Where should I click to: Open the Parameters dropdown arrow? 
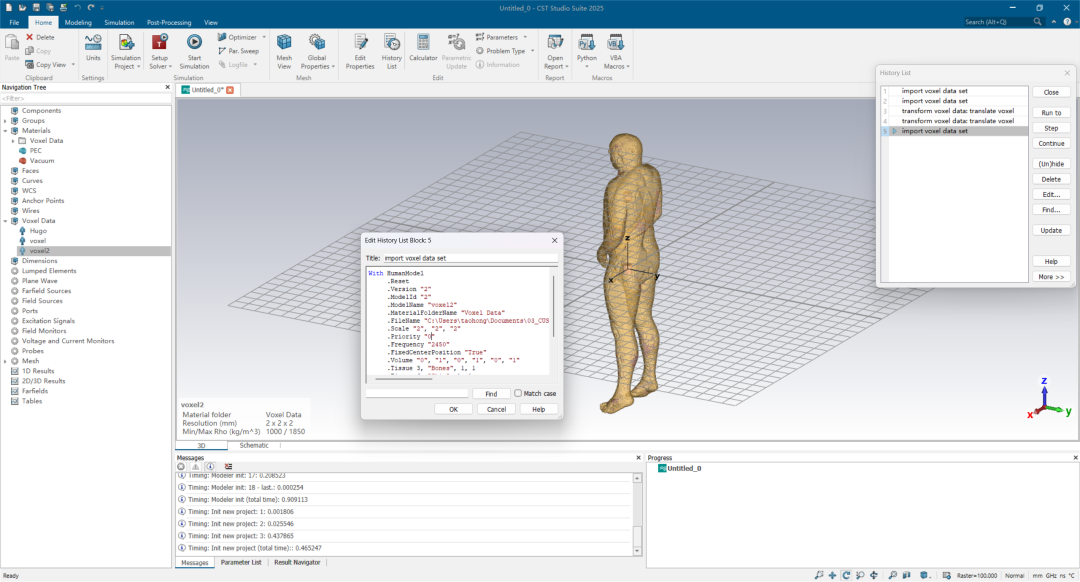tap(525, 37)
